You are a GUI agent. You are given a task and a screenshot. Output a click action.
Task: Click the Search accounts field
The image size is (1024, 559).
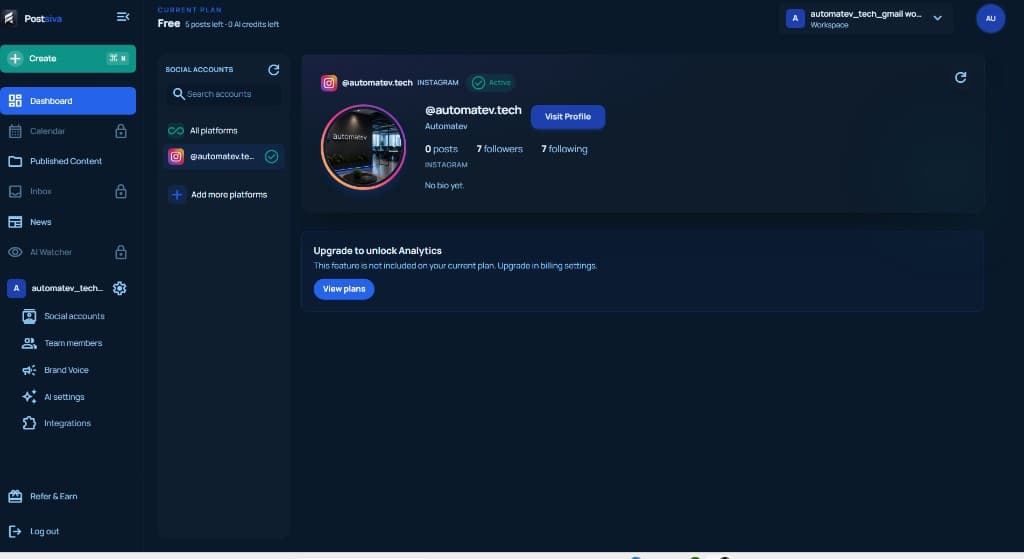pyautogui.click(x=223, y=94)
